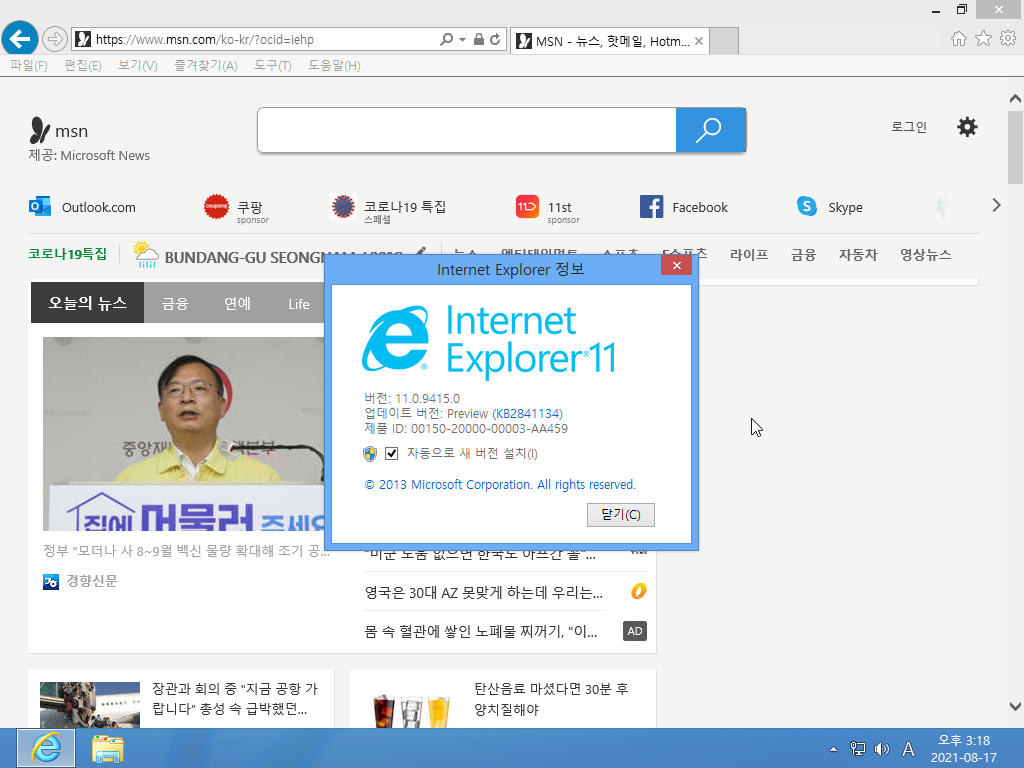Open article 탄산음료 마셨다면 30분 후
This screenshot has height=768, width=1024.
click(x=551, y=699)
